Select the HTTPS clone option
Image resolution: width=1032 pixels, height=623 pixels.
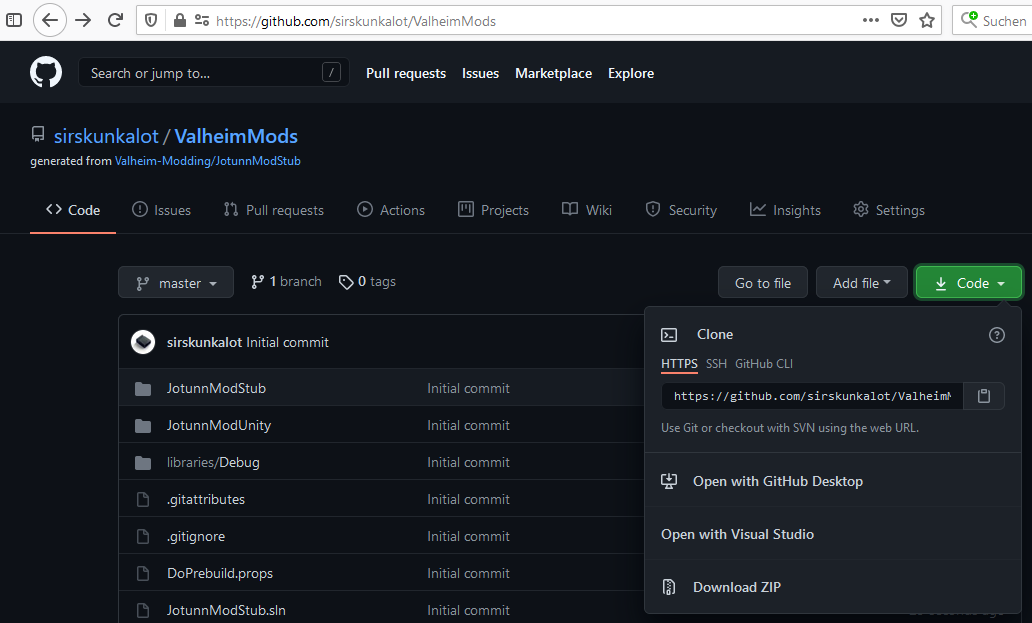point(679,364)
